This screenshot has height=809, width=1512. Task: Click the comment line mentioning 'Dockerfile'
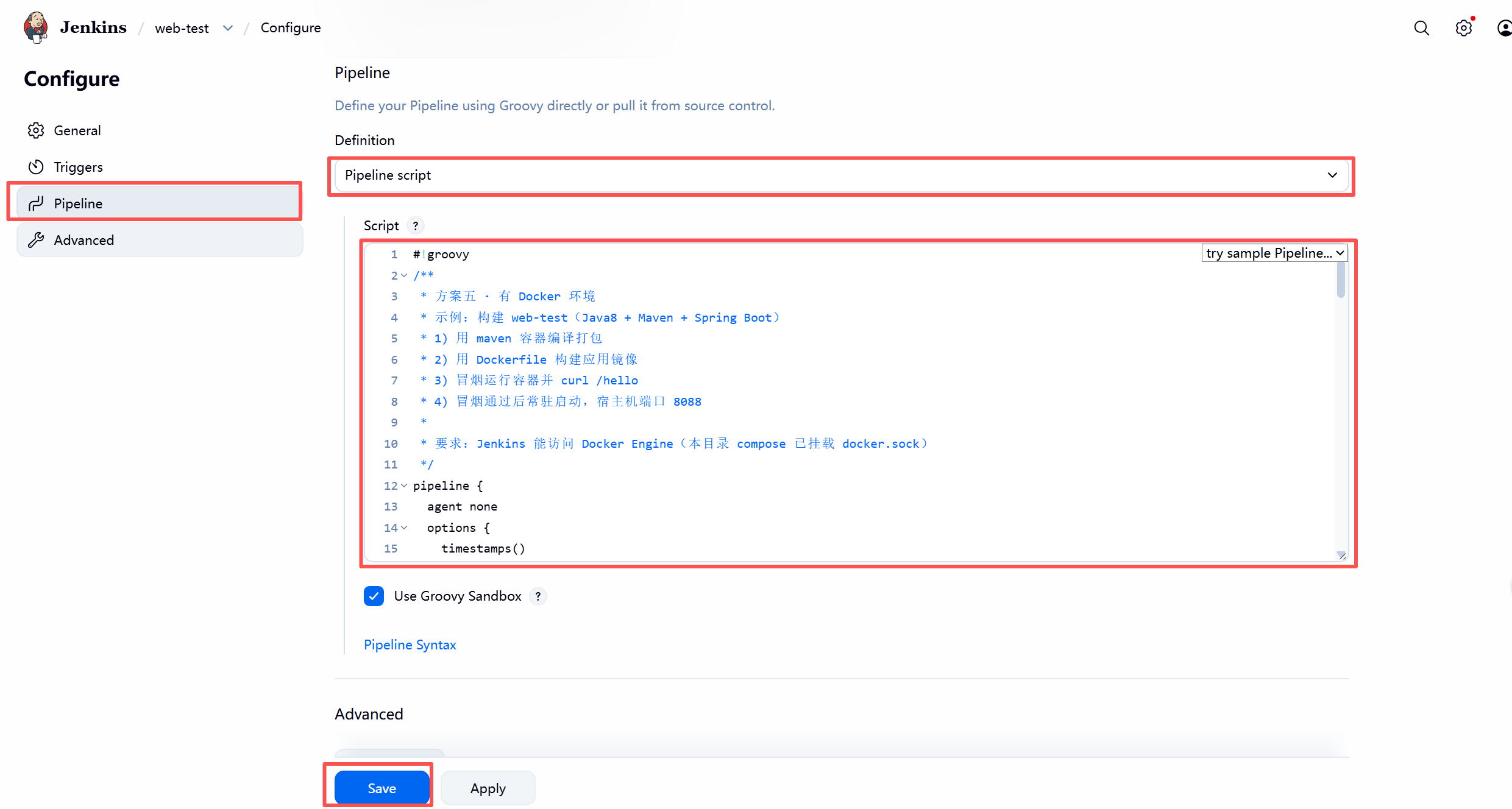[529, 359]
